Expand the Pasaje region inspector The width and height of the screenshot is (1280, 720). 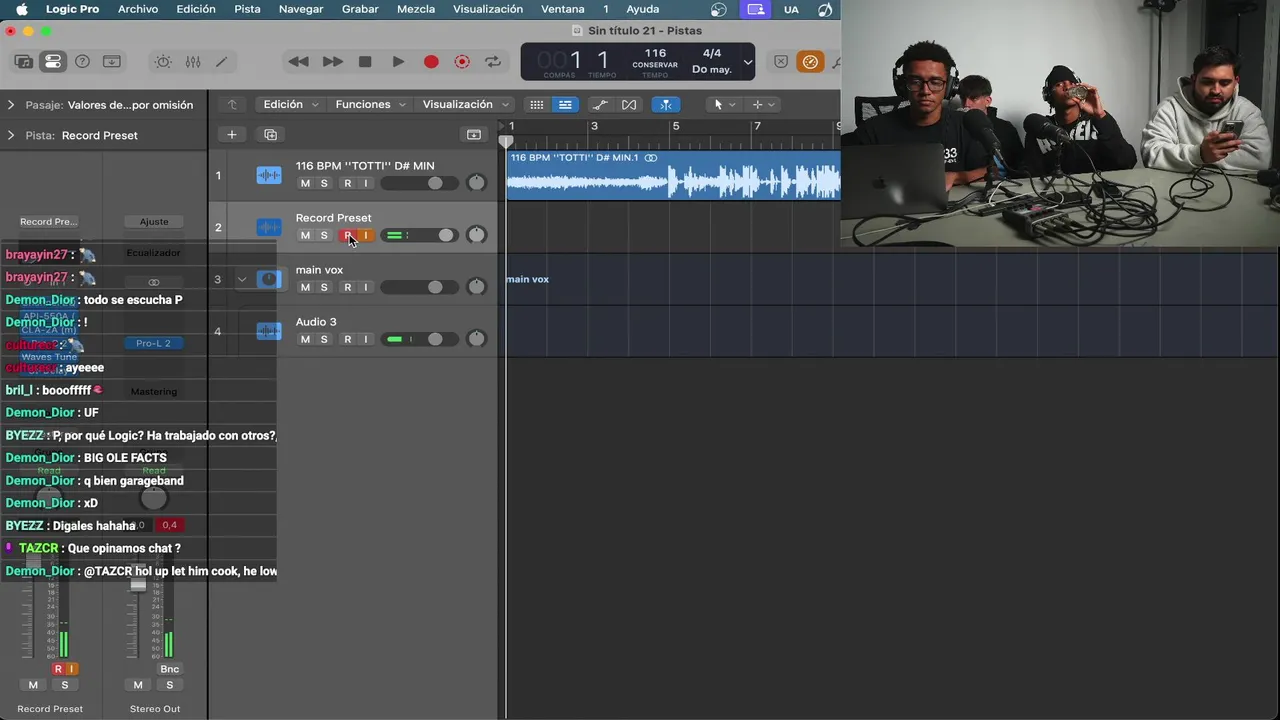coord(11,104)
